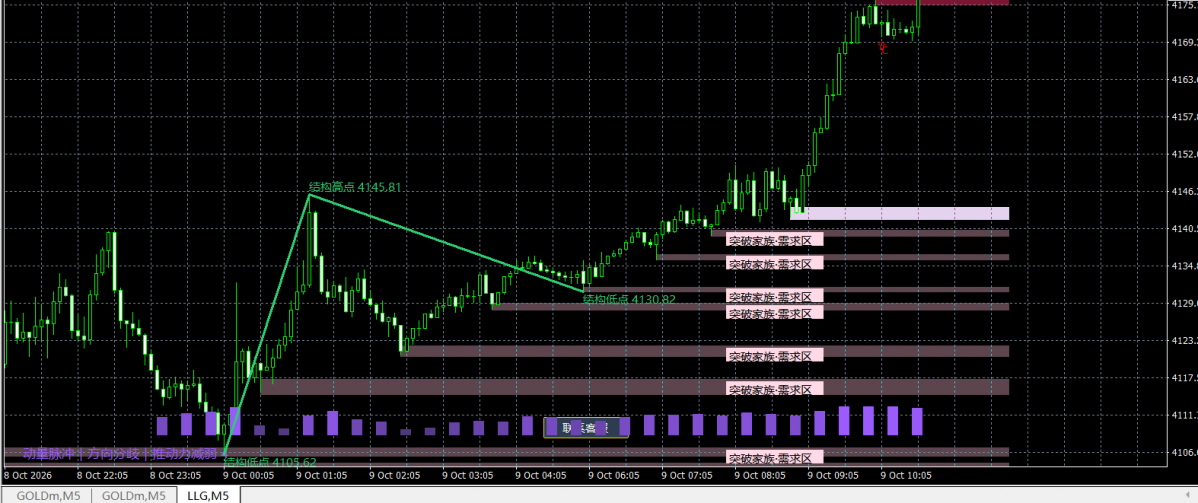Select the 突破家族-需求区 label beside the 4123 level
Image resolution: width=1198 pixels, height=503 pixels.
[x=775, y=355]
